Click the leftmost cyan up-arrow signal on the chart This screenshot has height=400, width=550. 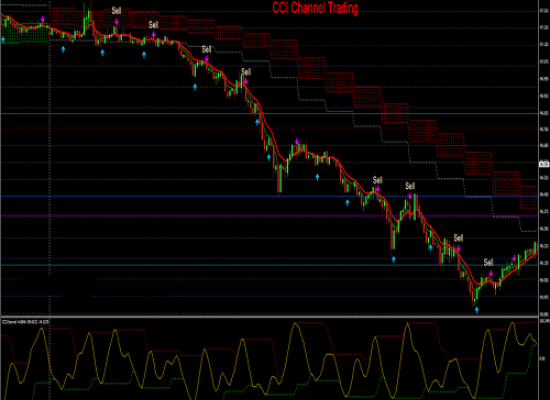coord(3,40)
